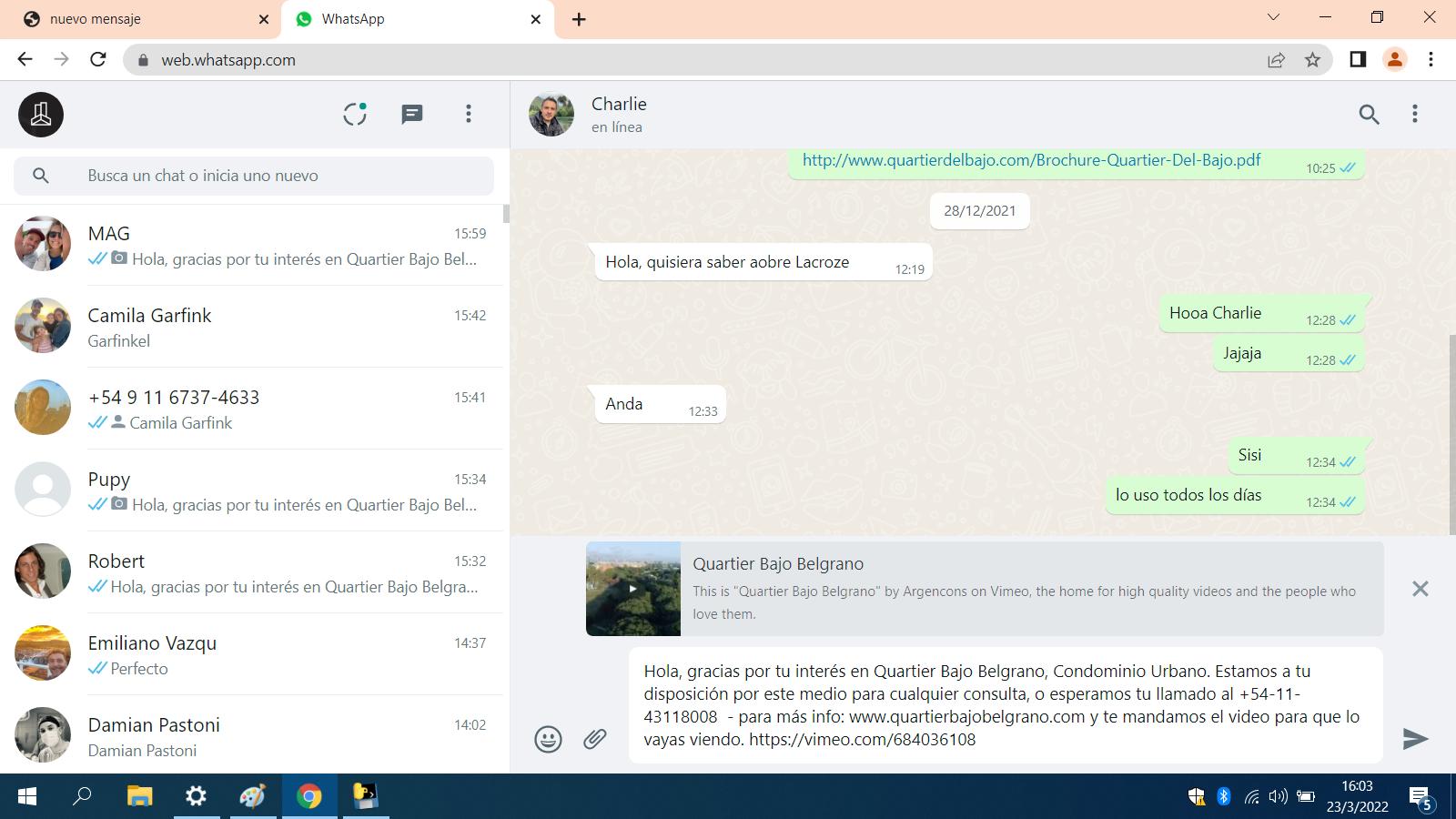Go back in browser history

point(25,59)
